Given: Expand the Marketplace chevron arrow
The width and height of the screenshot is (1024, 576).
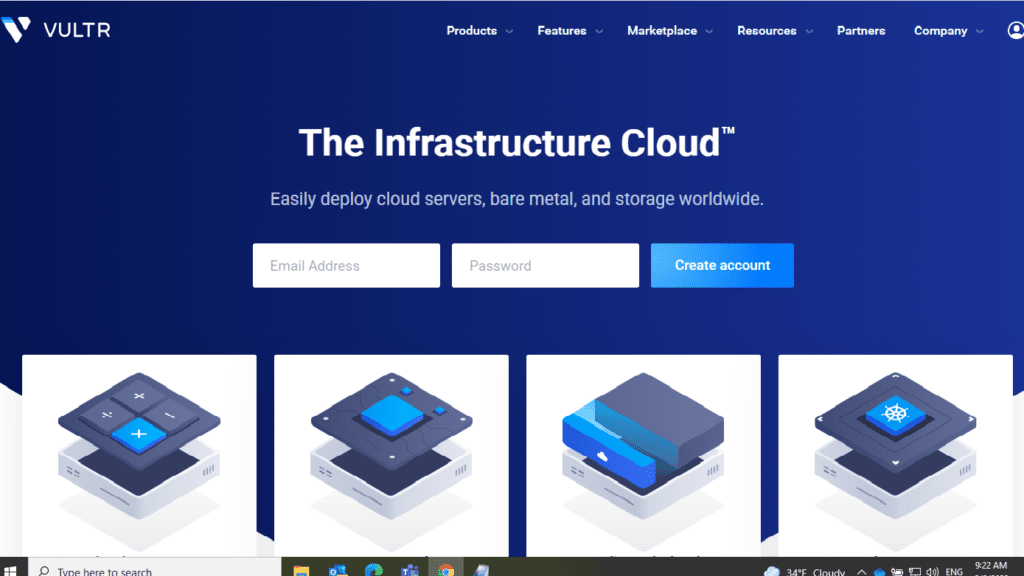Looking at the screenshot, I should click(709, 31).
